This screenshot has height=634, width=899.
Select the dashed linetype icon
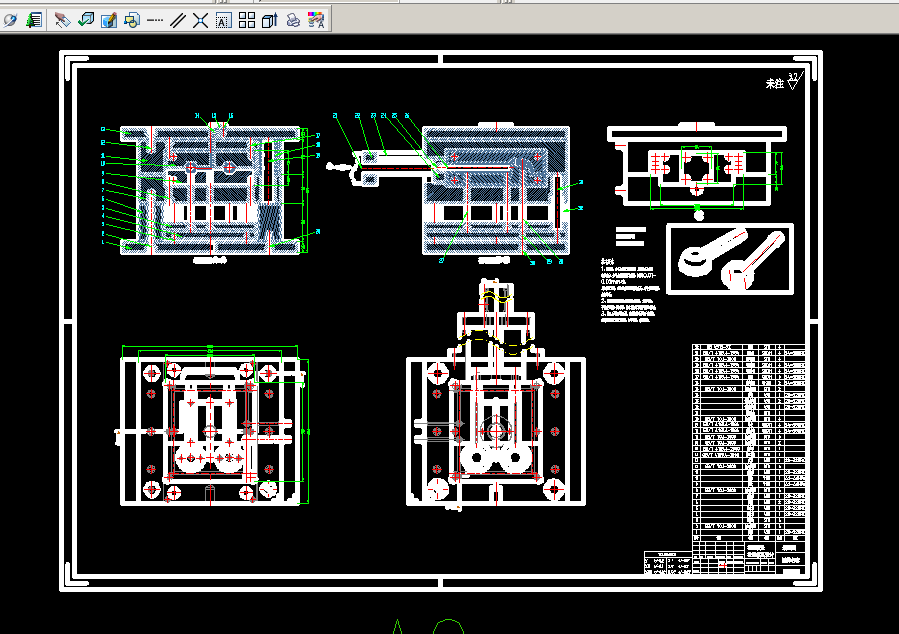[155, 21]
